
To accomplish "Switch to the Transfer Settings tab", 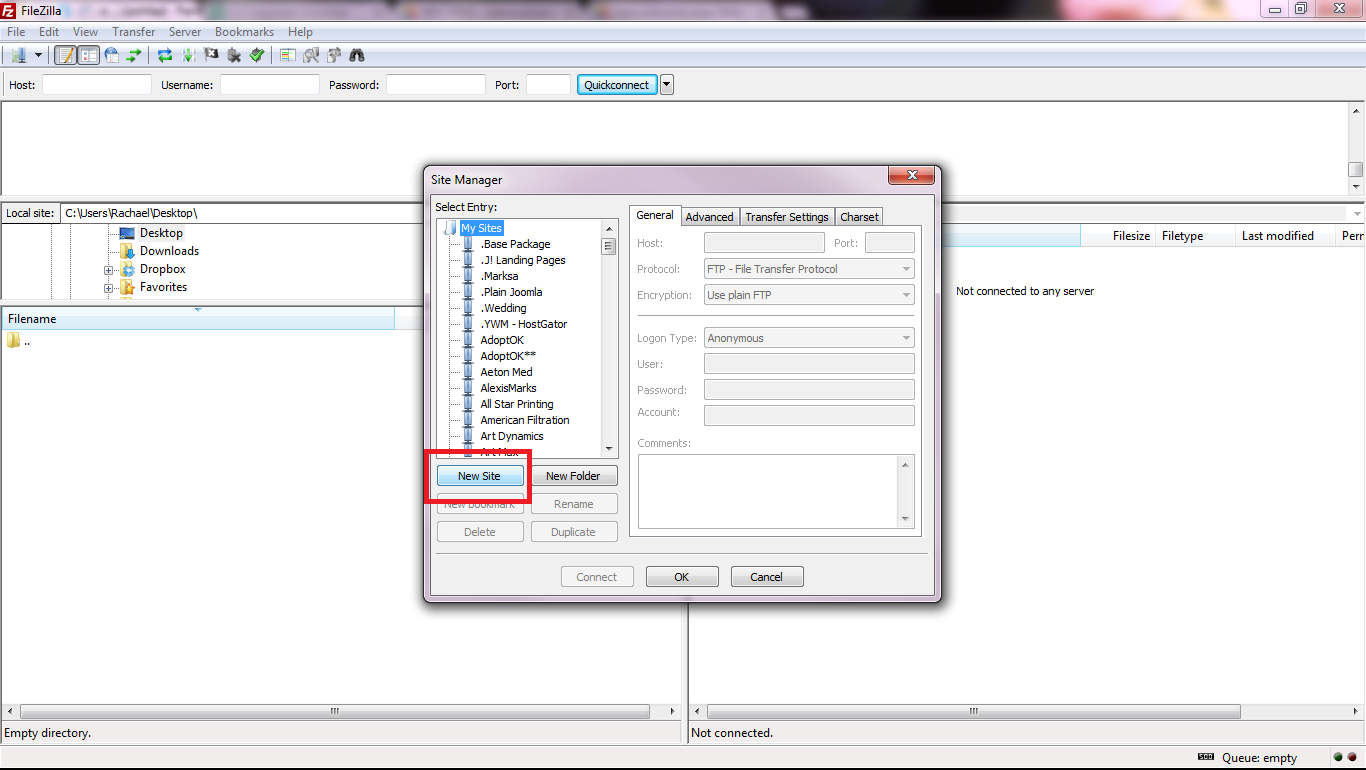I will coord(787,216).
